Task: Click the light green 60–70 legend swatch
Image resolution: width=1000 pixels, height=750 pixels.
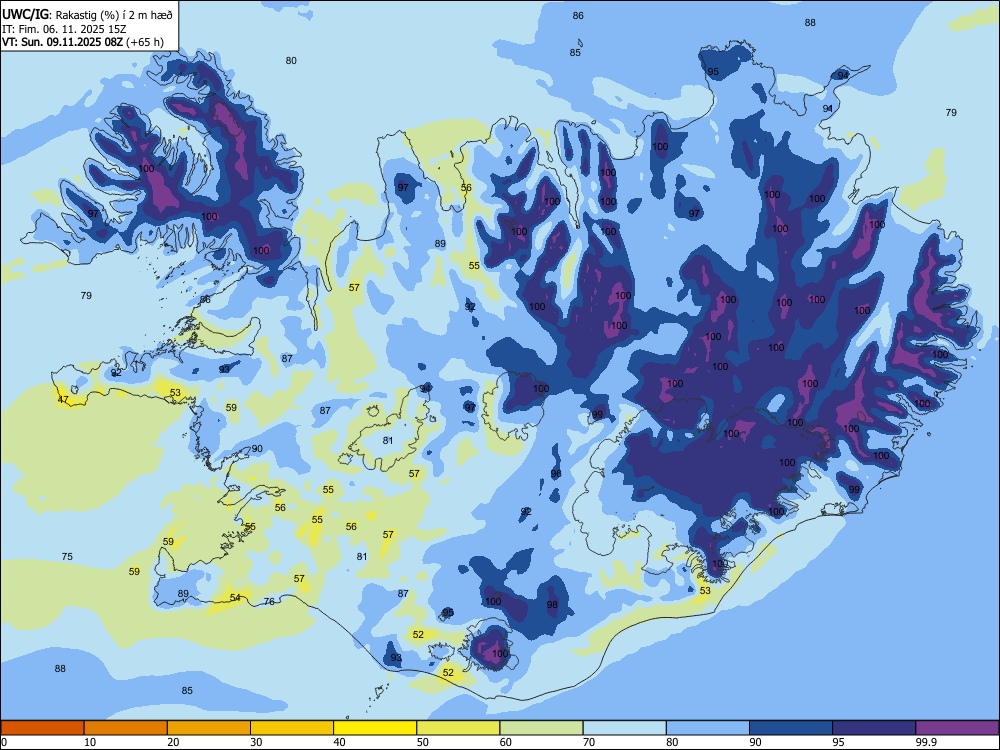Action: [541, 728]
